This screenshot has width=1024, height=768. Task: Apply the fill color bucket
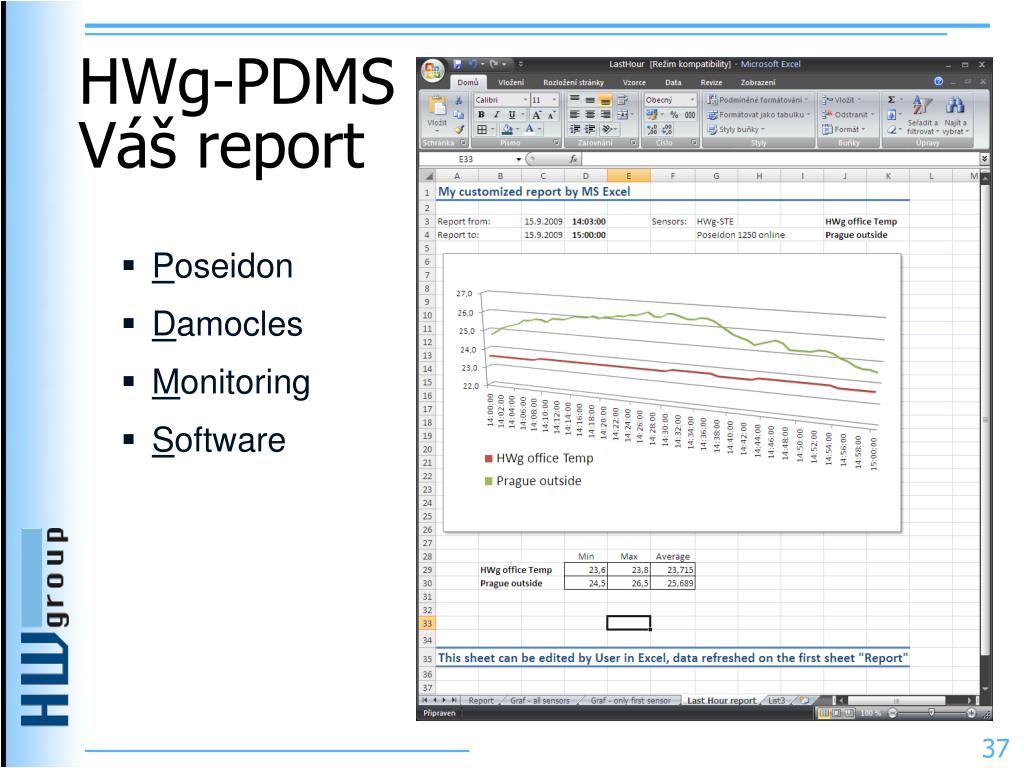click(x=507, y=129)
